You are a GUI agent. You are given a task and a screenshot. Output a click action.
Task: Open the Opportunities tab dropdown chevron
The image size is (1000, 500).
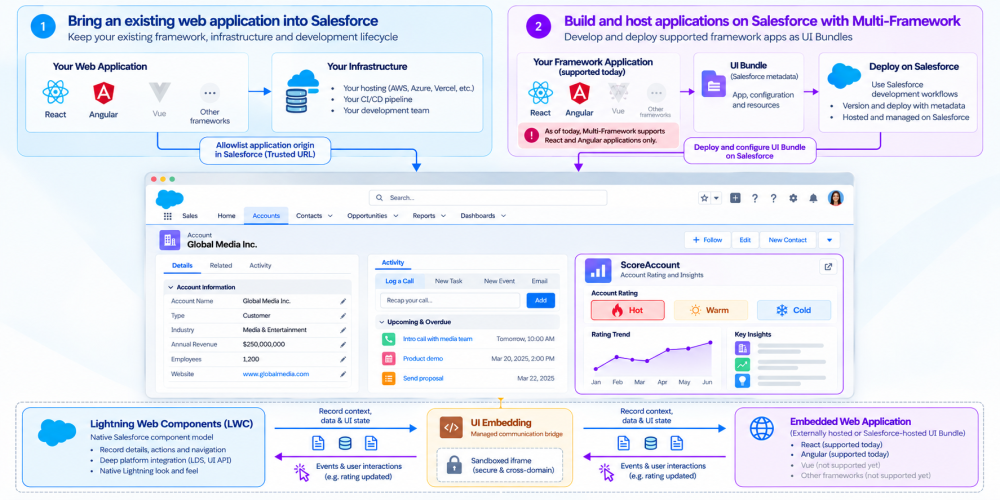coord(396,216)
